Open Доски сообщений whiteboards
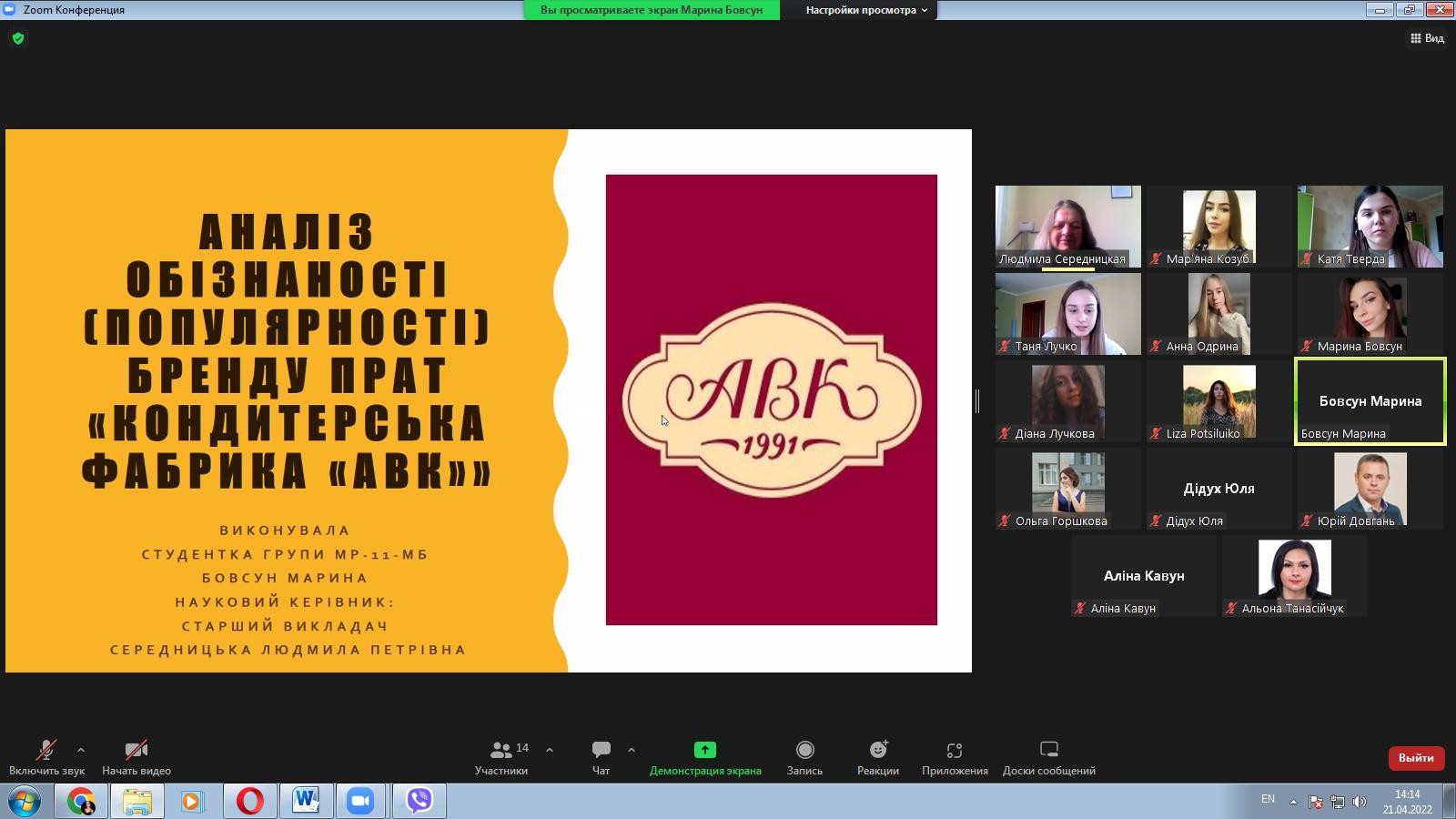The height and width of the screenshot is (819, 1456). click(1048, 751)
